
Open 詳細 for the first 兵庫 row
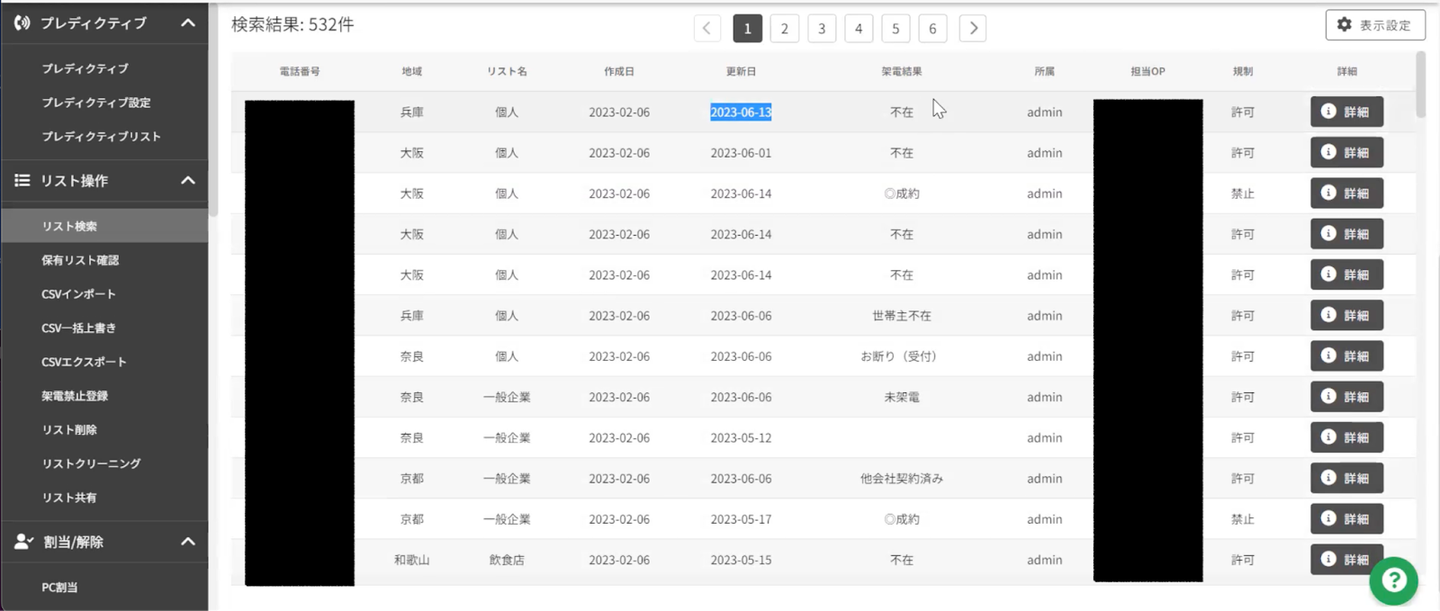coord(1346,112)
